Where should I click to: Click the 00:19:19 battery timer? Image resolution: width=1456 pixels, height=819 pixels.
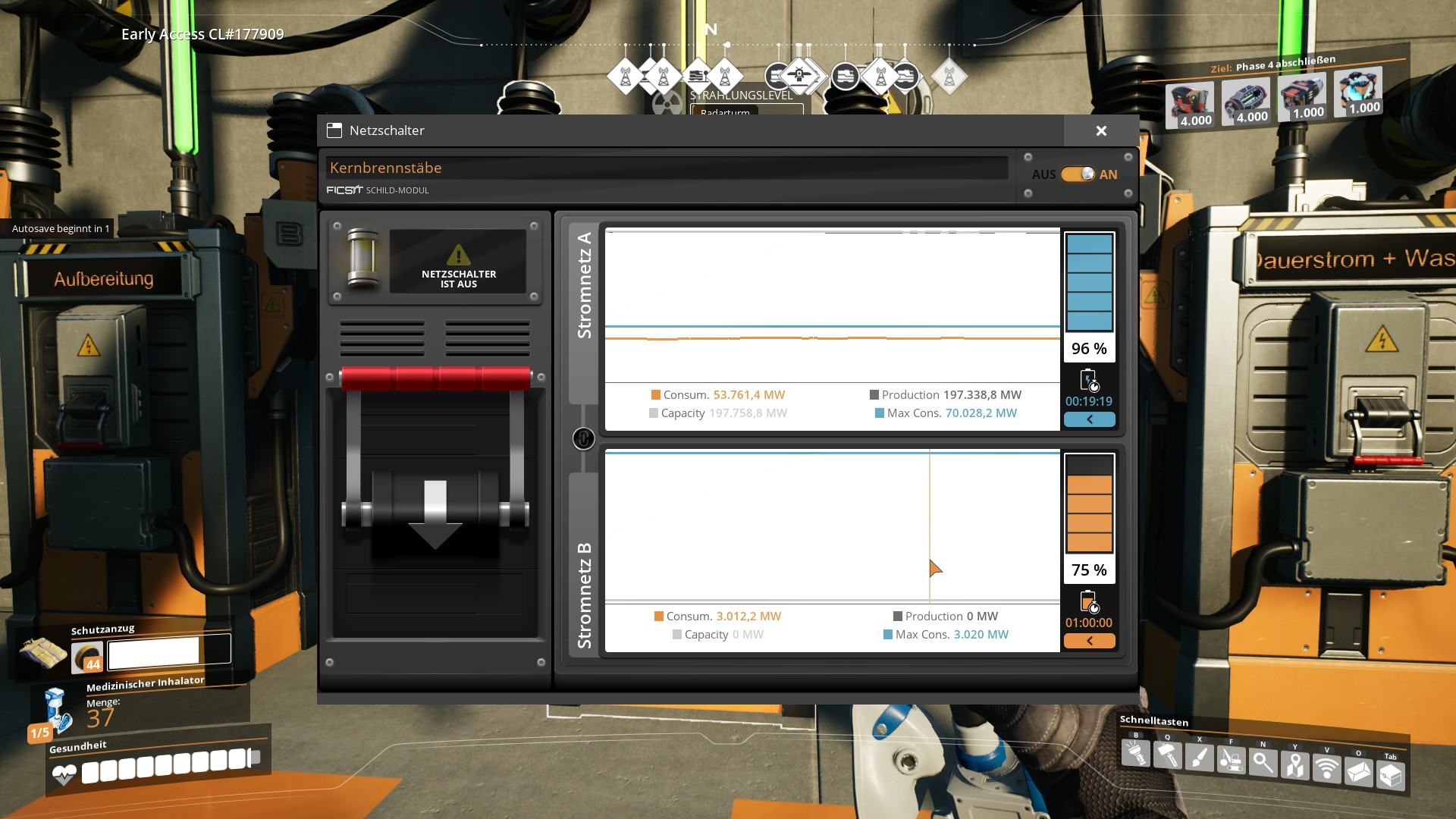tap(1089, 402)
